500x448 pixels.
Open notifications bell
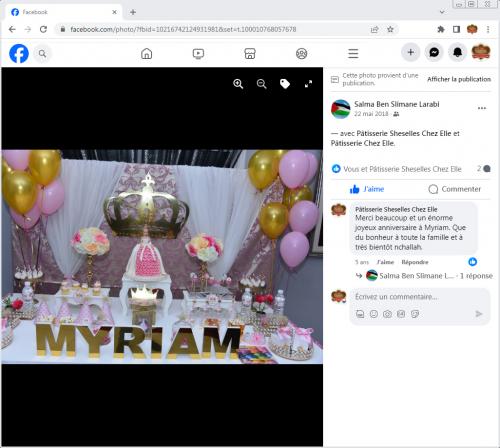[x=457, y=52]
